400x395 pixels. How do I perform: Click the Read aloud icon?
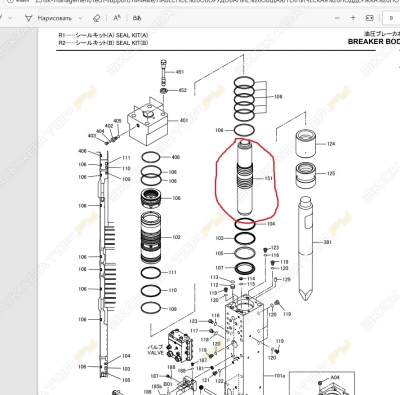coord(117,18)
